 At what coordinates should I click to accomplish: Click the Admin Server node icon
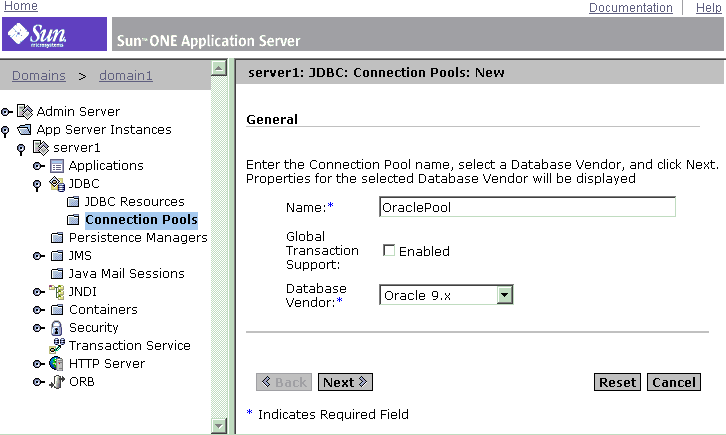25,112
